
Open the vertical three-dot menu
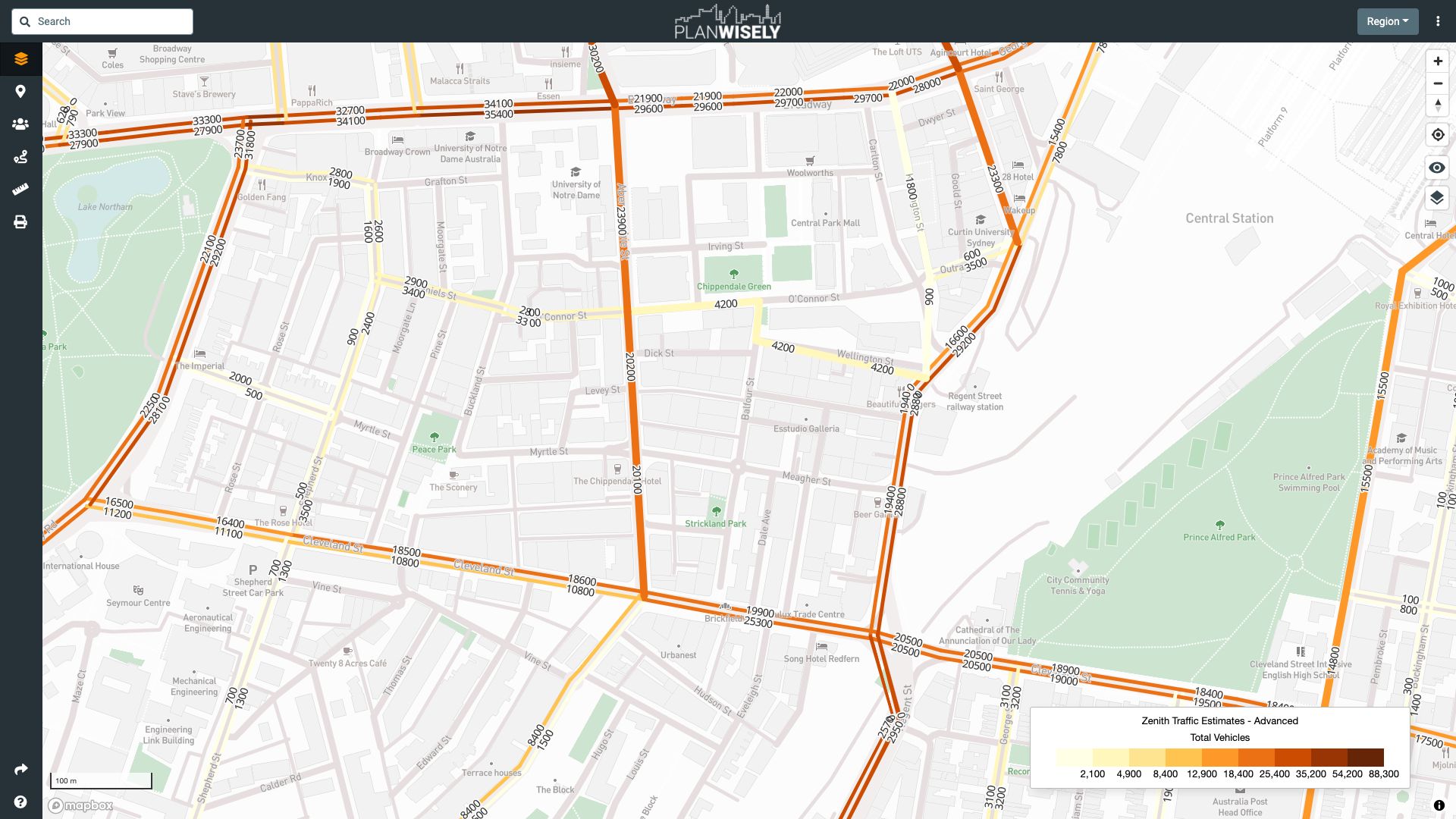tap(1438, 21)
